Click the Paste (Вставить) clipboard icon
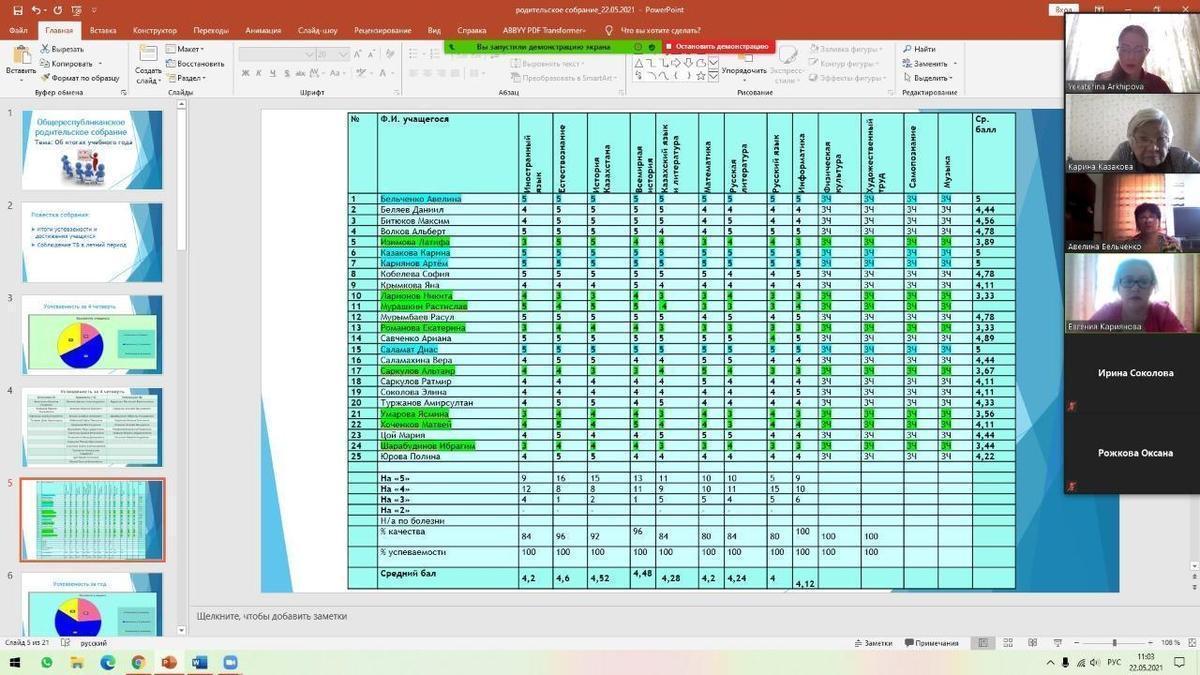The height and width of the screenshot is (675, 1200). point(20,58)
